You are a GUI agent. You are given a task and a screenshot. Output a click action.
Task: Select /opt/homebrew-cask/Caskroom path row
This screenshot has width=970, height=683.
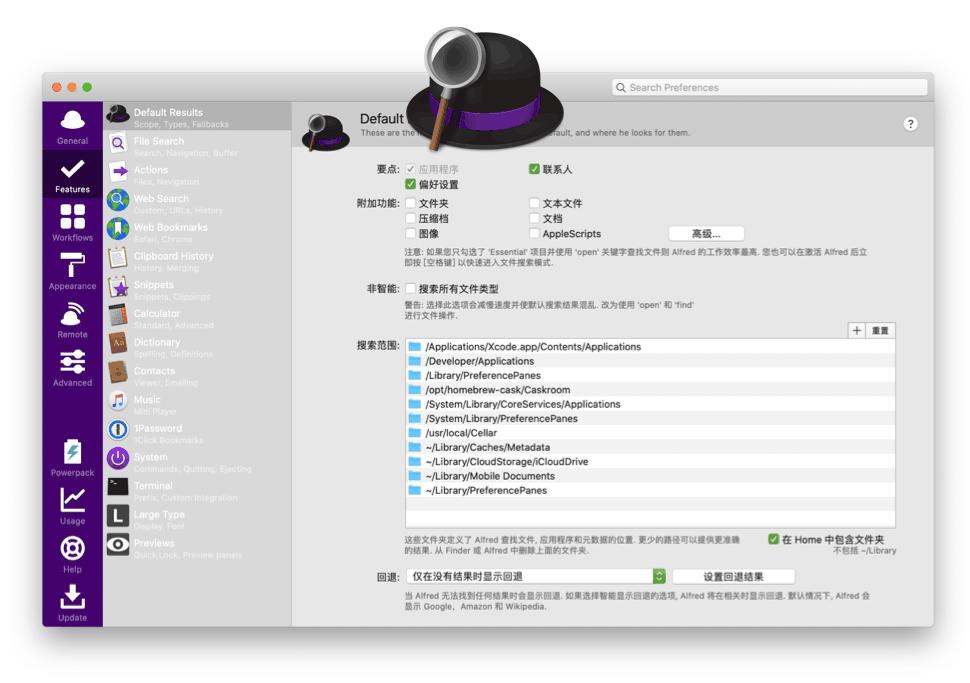coord(650,390)
